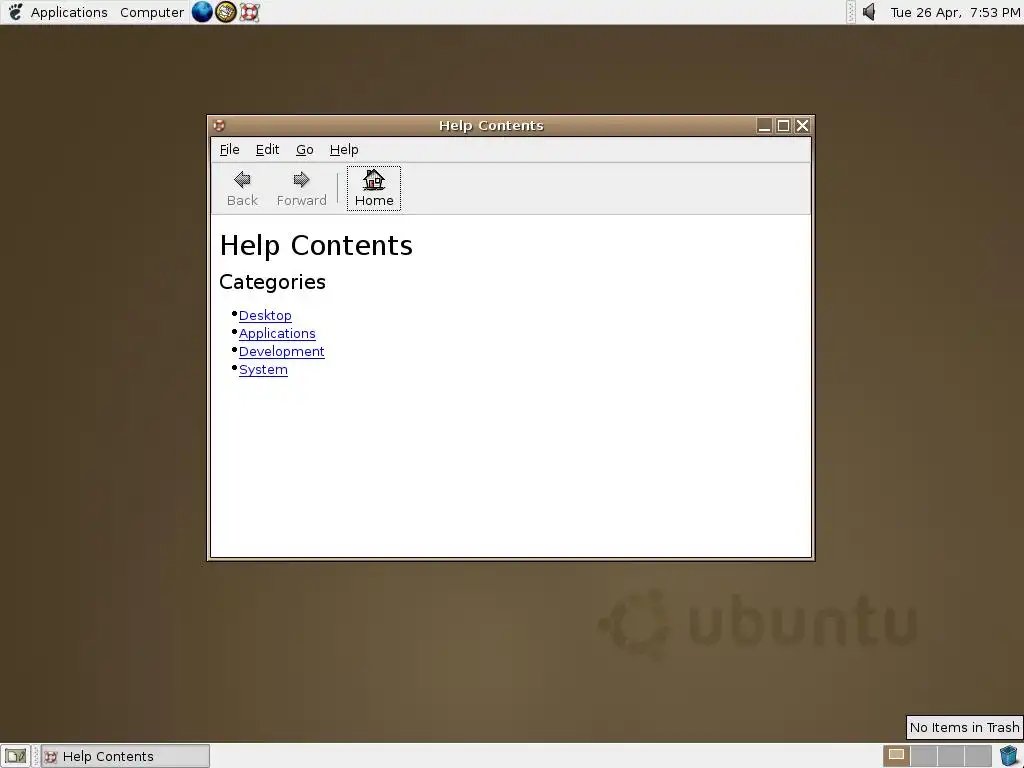Launch the help lifesaver panel icon

click(x=249, y=12)
